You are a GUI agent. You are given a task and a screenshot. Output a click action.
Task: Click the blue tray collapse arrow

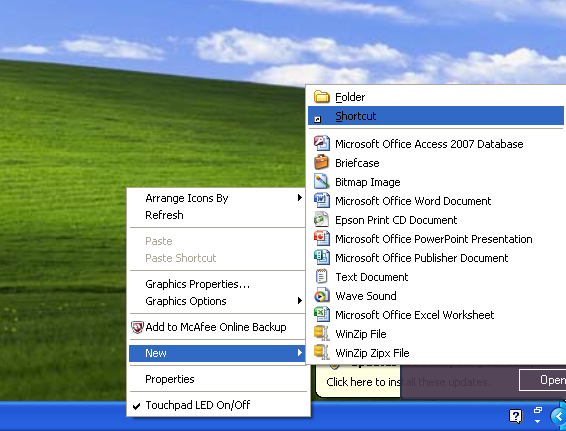[558, 417]
